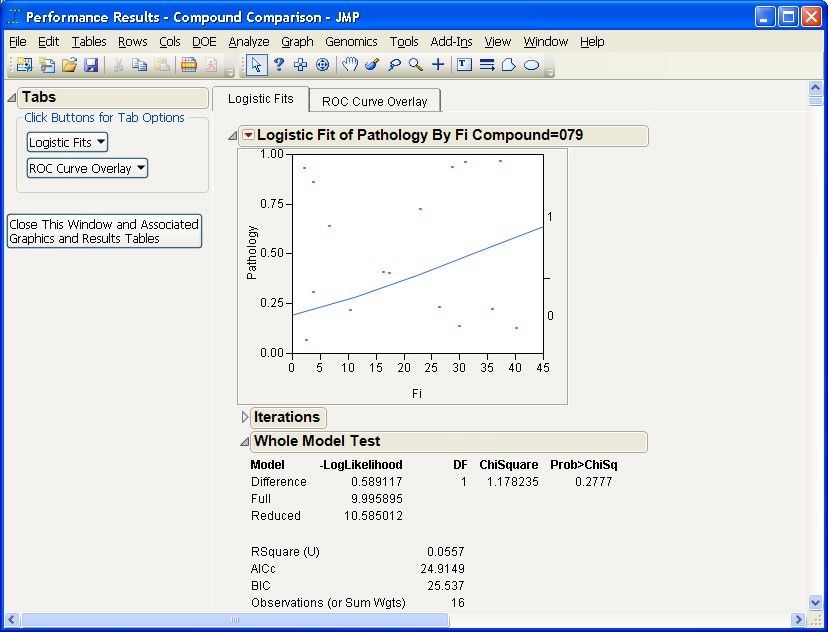Click the horizontal scrollbar thumb
This screenshot has width=828, height=632.
point(235,619)
